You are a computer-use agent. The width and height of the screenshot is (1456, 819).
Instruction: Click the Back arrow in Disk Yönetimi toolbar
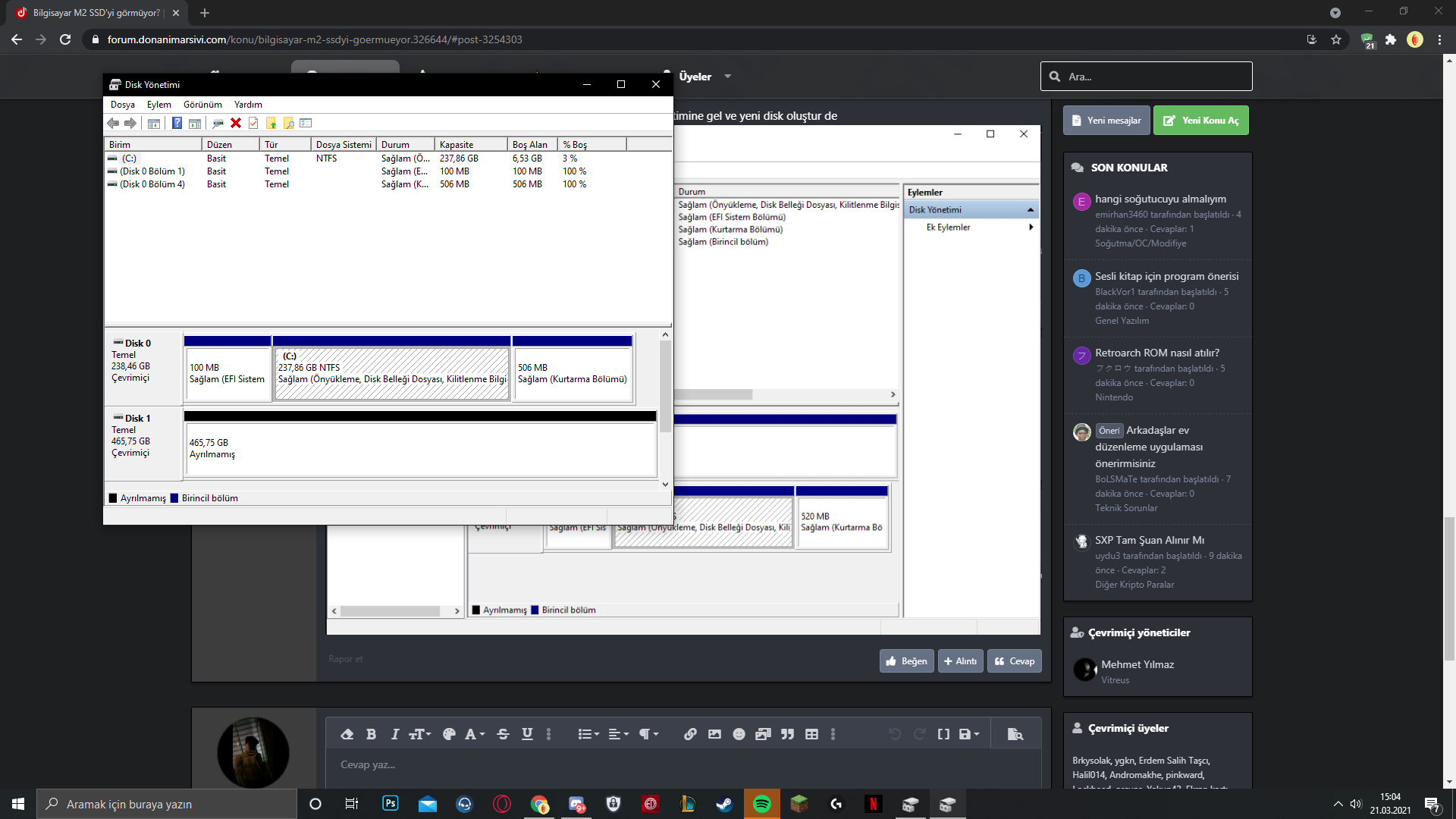(x=113, y=123)
